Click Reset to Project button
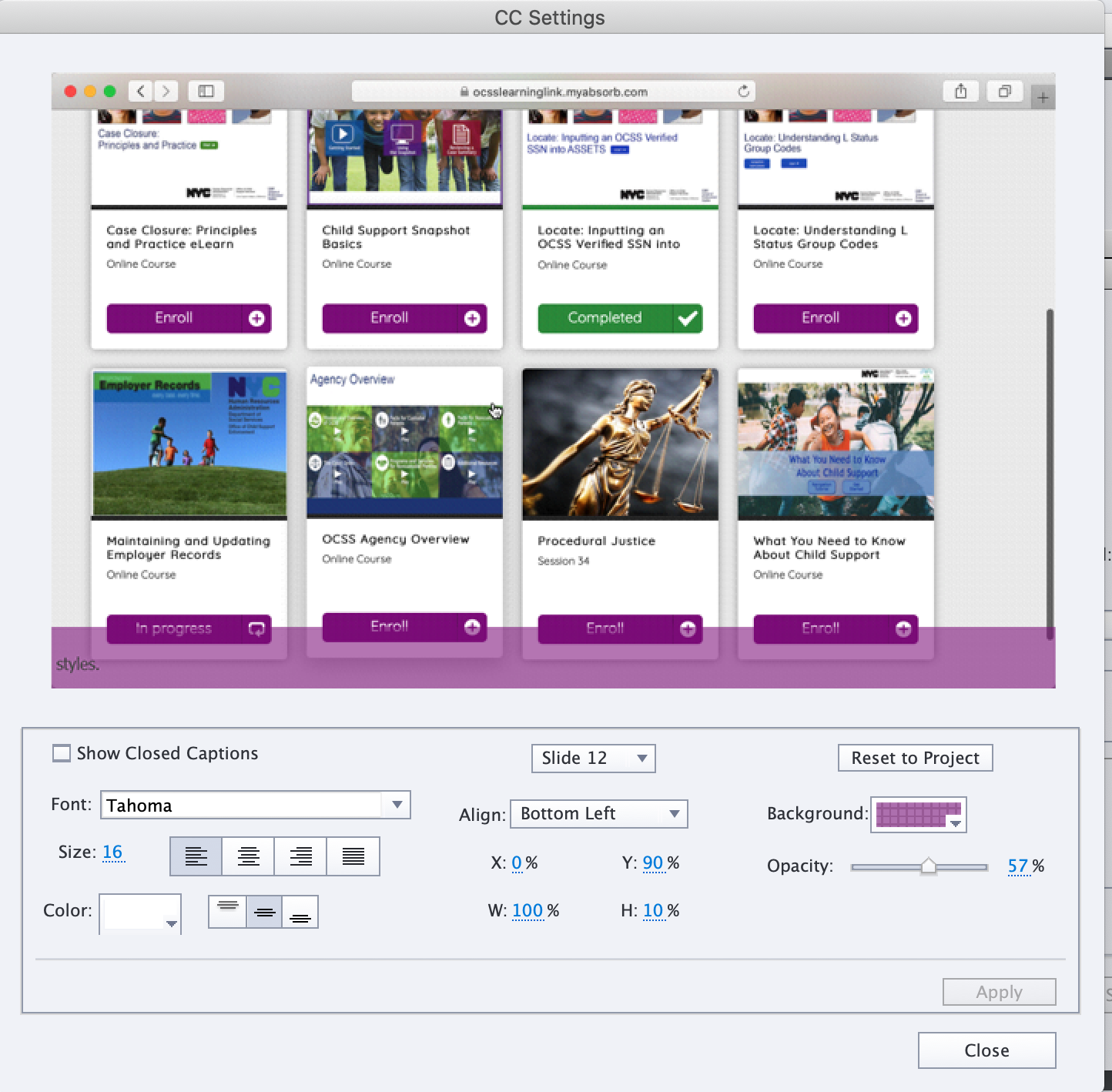This screenshot has width=1112, height=1092. pos(915,758)
